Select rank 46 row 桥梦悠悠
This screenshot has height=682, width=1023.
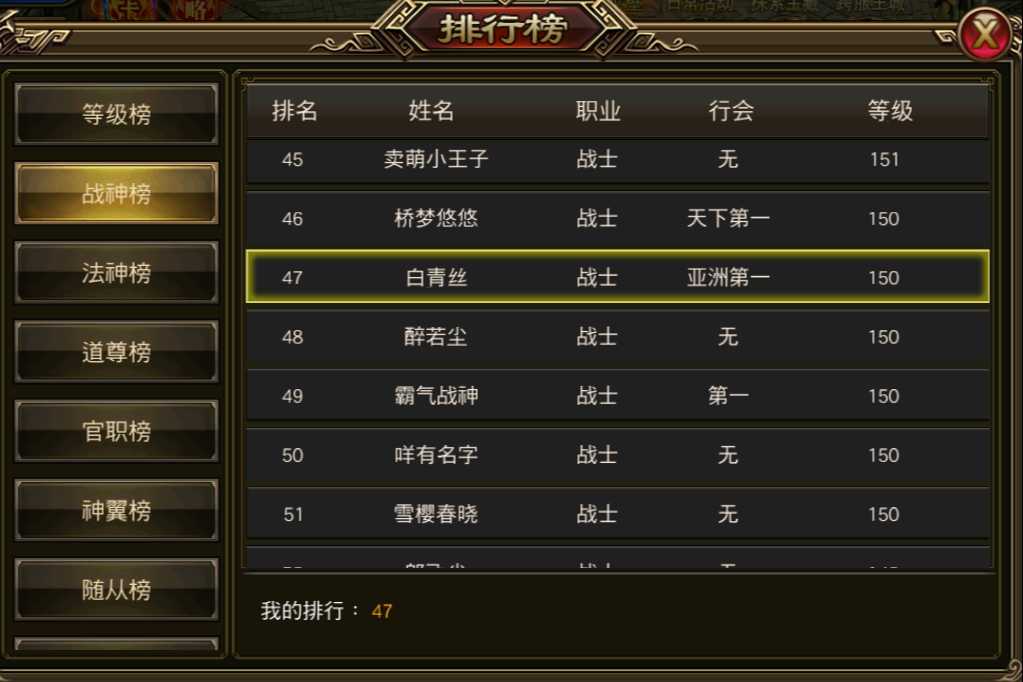617,218
